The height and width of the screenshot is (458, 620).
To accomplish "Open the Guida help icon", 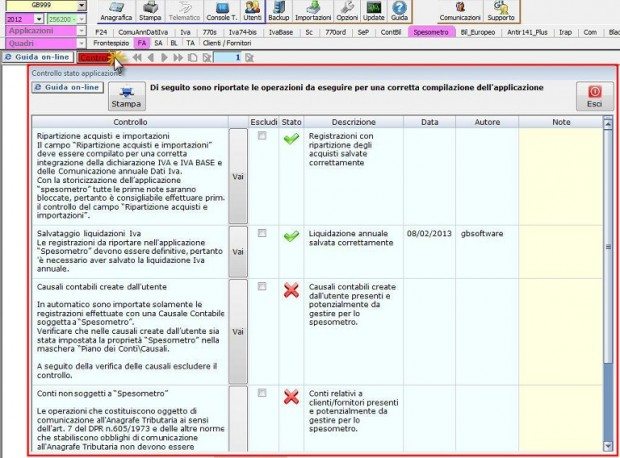I will click(399, 11).
